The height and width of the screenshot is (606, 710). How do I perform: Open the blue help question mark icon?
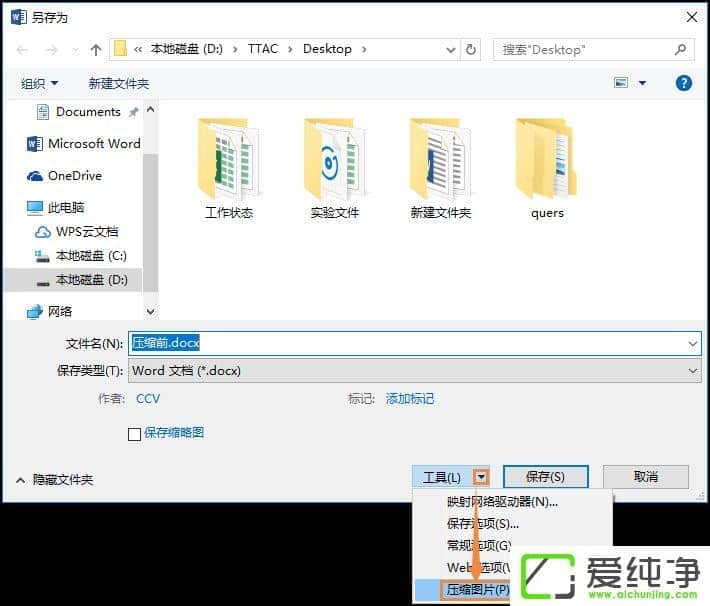684,83
